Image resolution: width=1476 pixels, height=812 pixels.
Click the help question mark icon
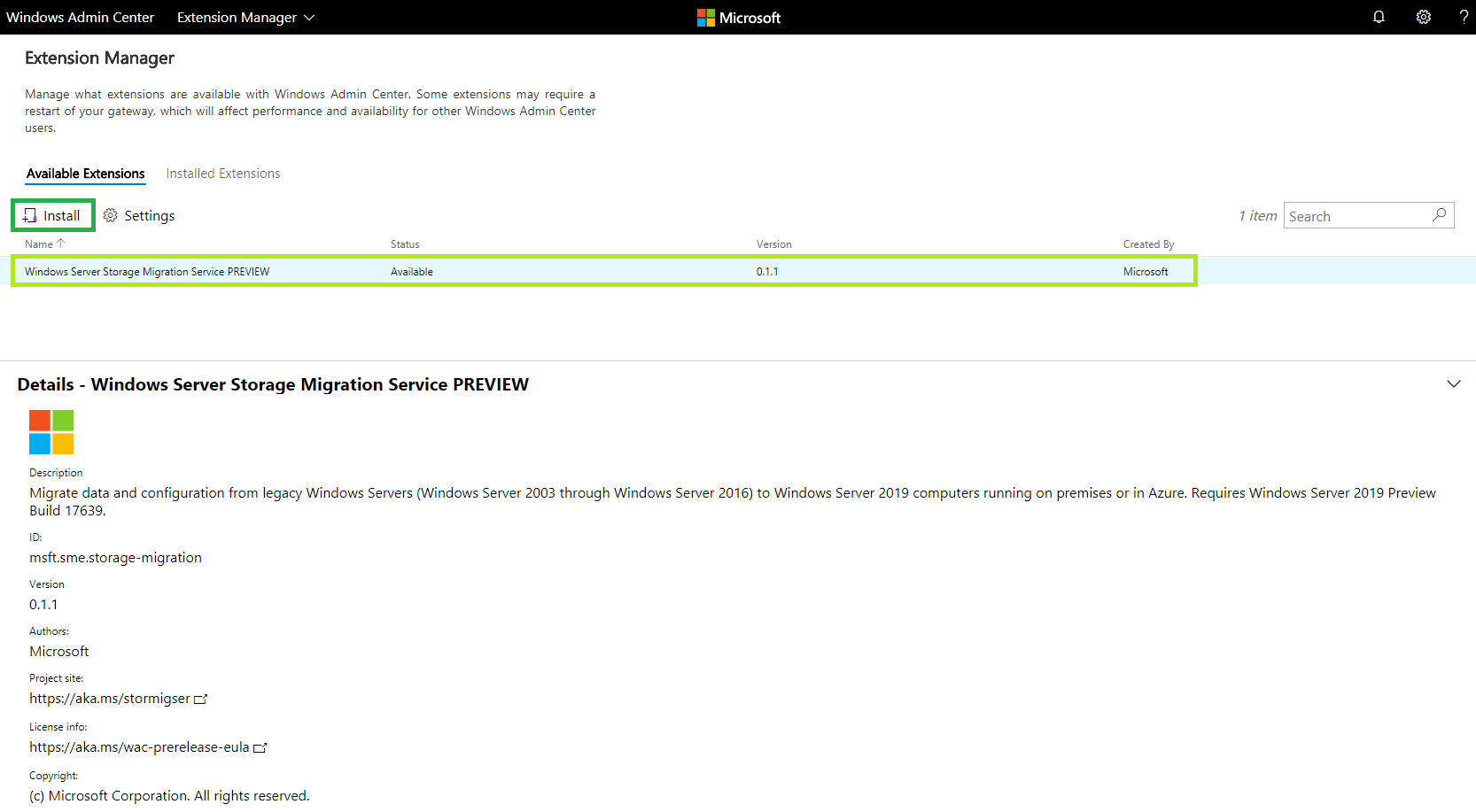click(1464, 17)
